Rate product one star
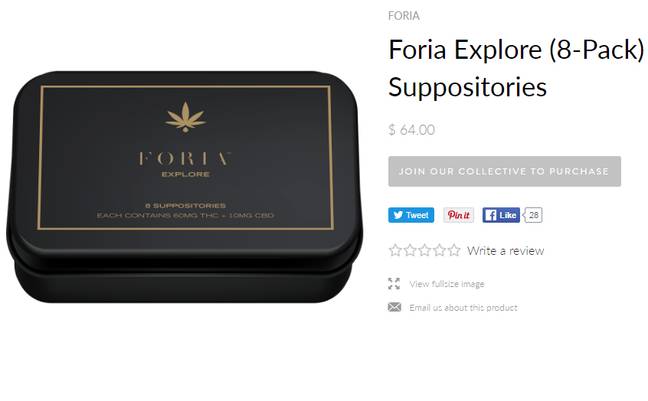The image size is (648, 401). coord(395,250)
